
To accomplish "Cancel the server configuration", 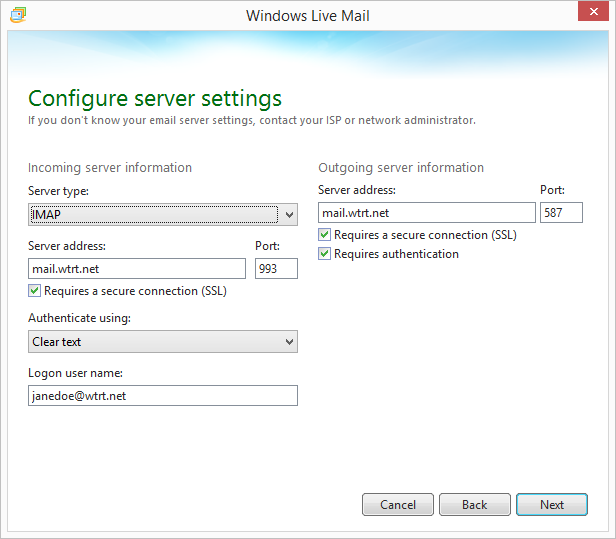I will click(x=397, y=505).
